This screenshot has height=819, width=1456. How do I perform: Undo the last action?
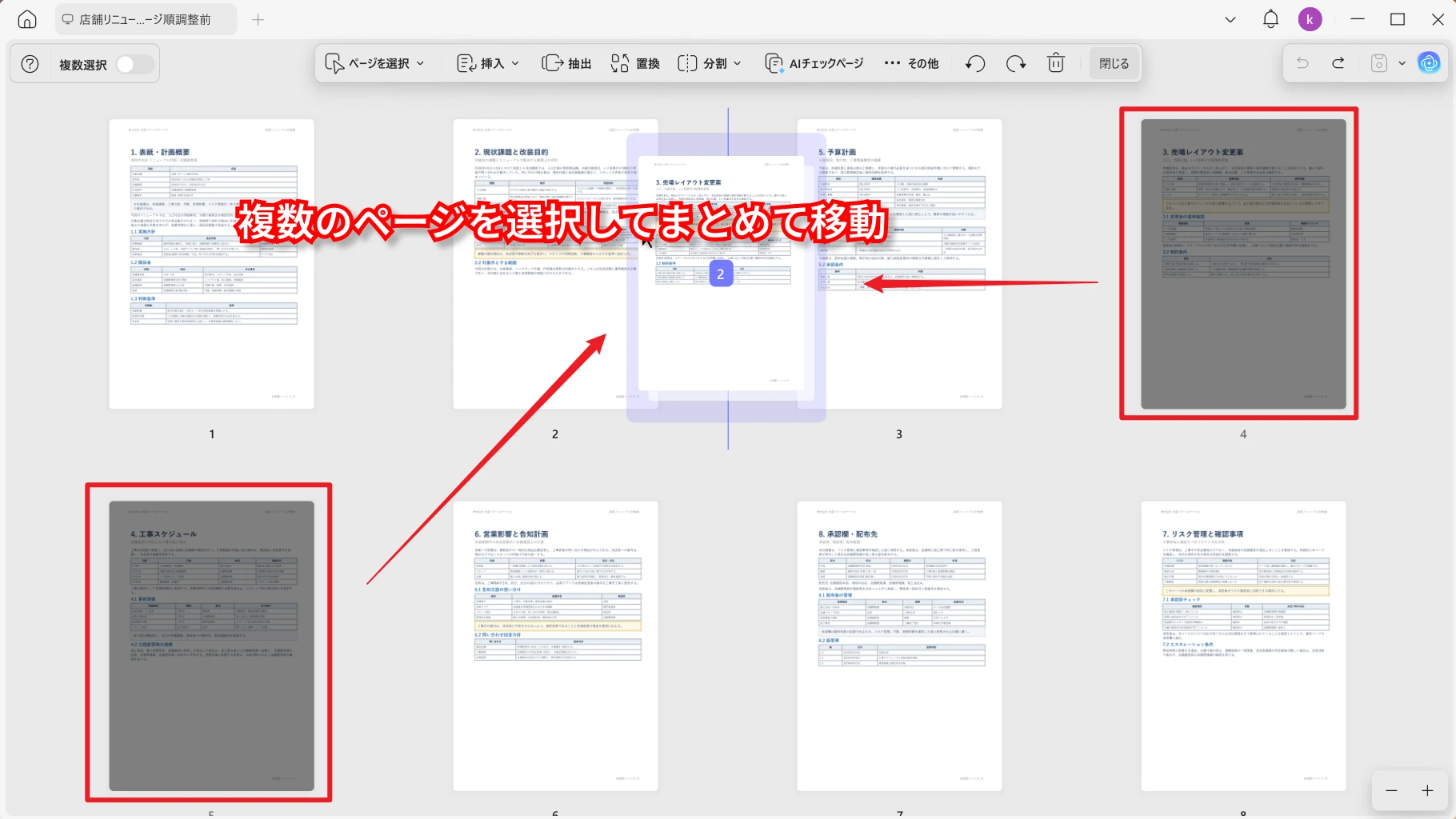coord(1302,62)
